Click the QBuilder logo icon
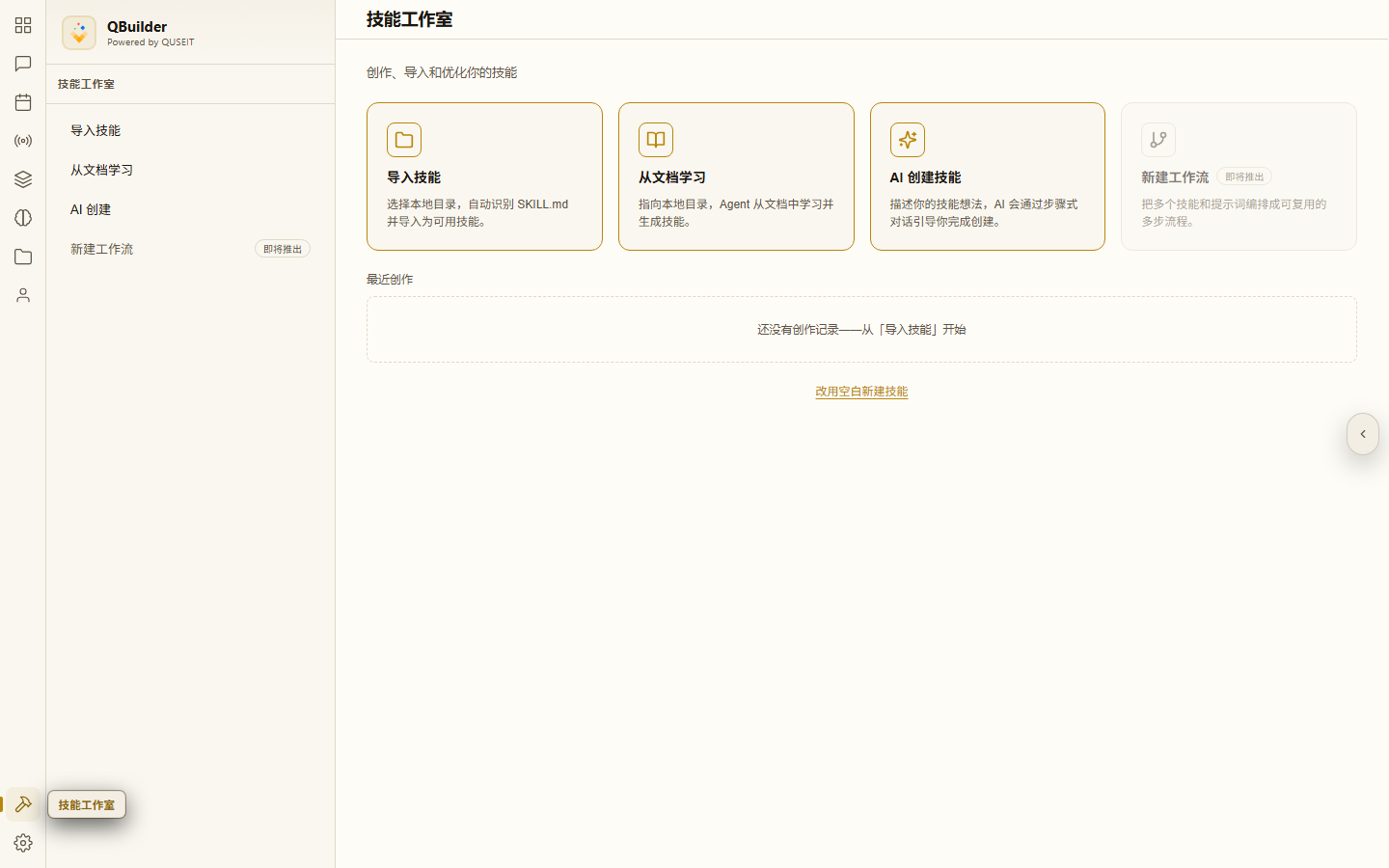Image resolution: width=1389 pixels, height=868 pixels. (79, 33)
